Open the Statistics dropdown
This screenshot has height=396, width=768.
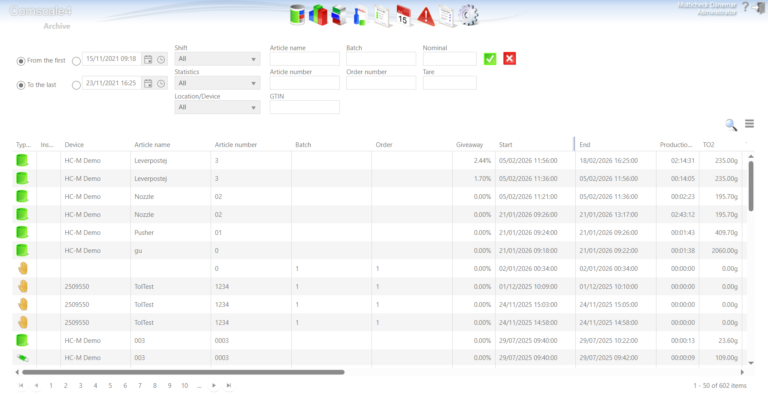click(x=217, y=83)
